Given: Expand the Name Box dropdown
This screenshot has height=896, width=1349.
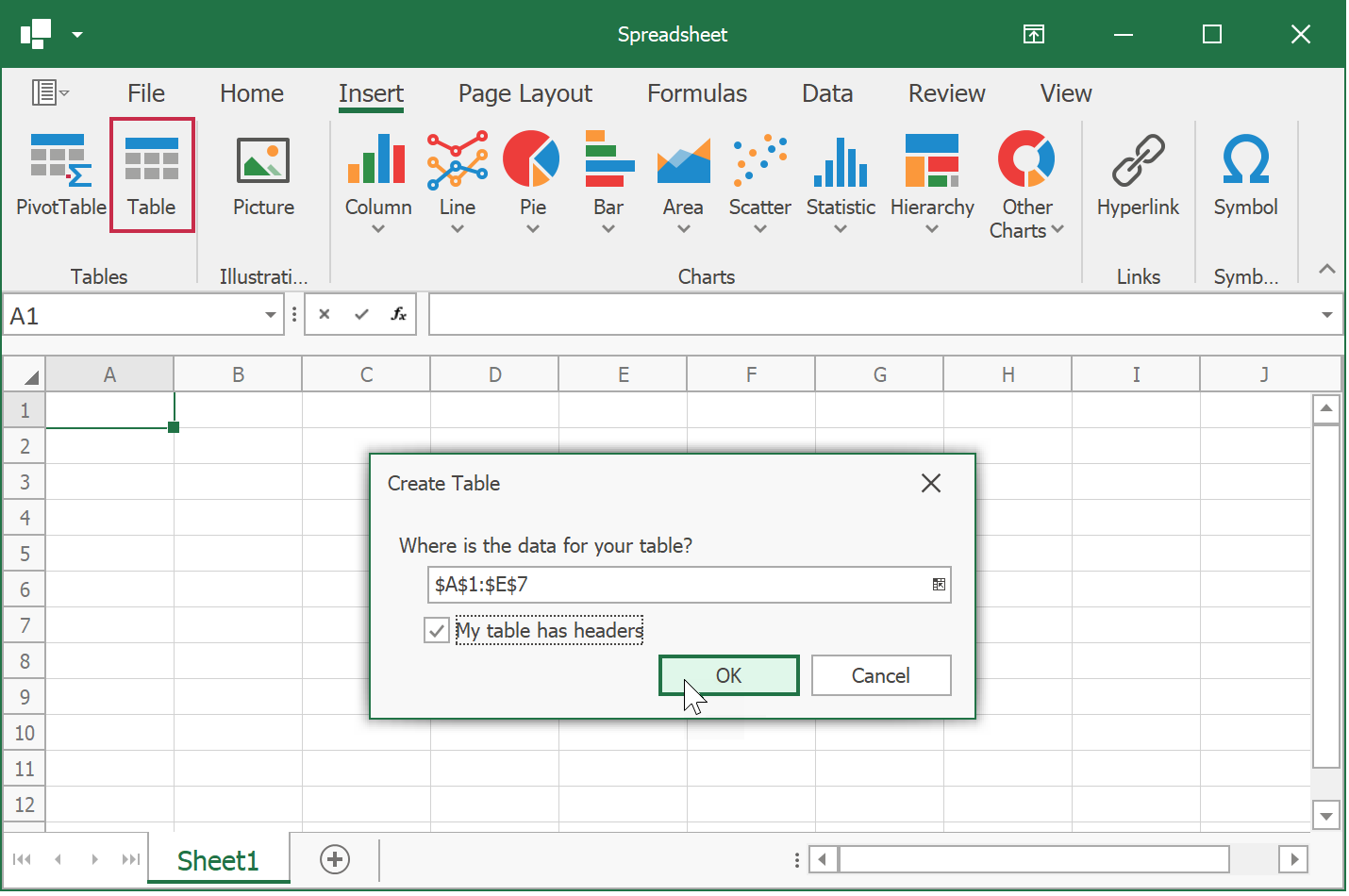Looking at the screenshot, I should pyautogui.click(x=271, y=315).
